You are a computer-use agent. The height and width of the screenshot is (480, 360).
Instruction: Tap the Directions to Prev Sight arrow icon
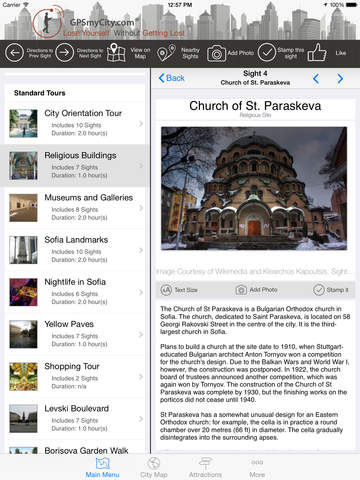(x=14, y=53)
